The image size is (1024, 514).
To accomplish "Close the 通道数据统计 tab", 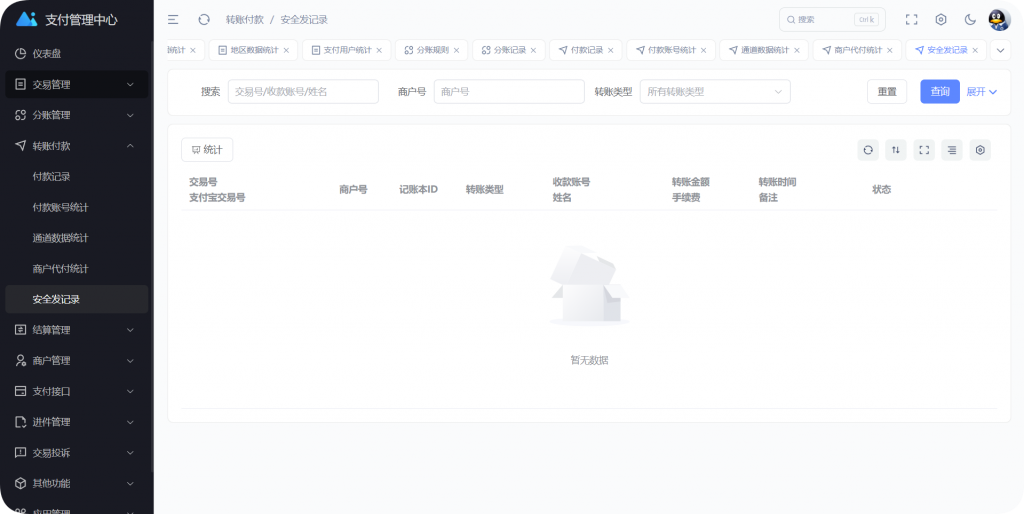I will pos(797,50).
